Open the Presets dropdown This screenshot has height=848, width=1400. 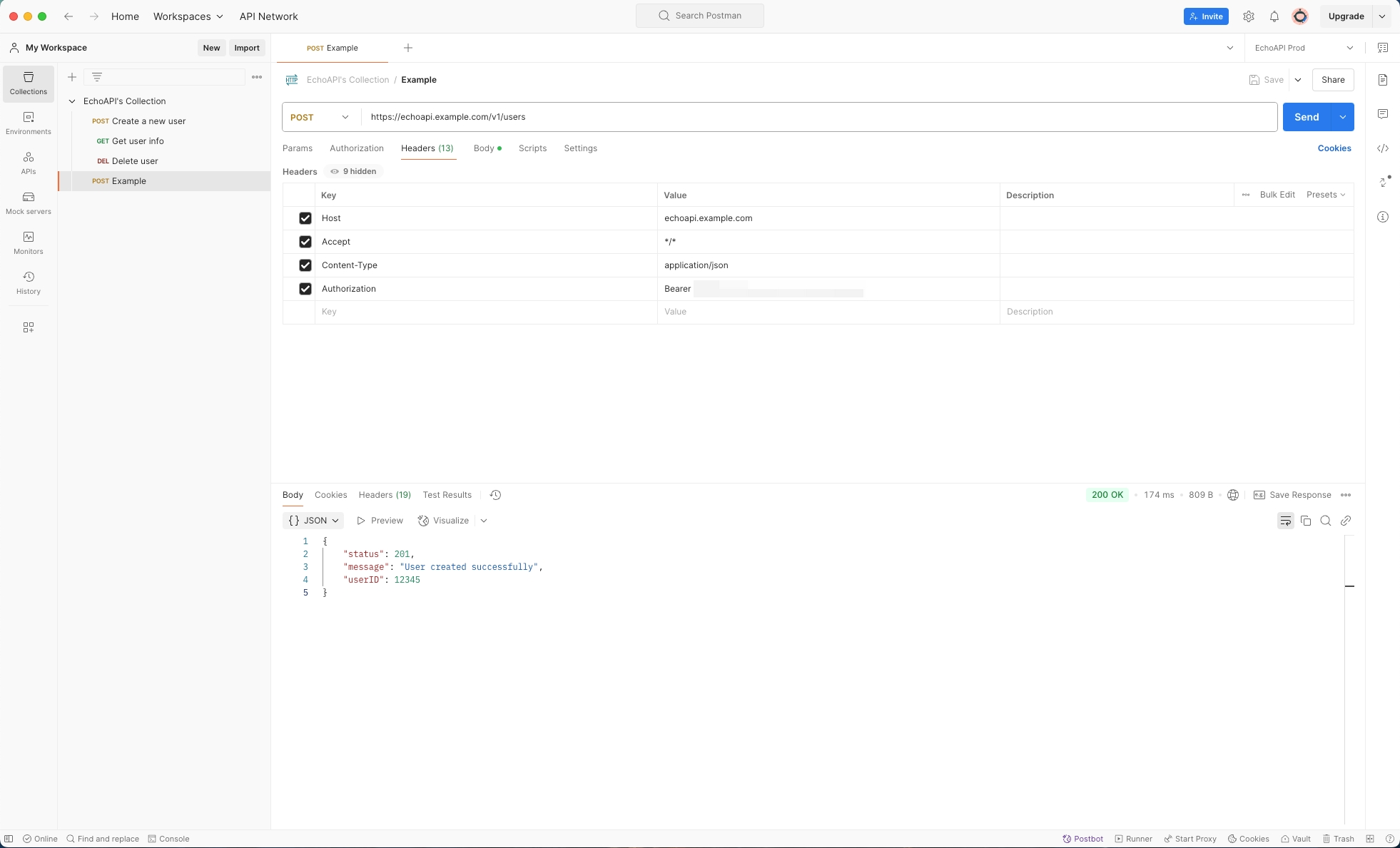pyautogui.click(x=1326, y=195)
